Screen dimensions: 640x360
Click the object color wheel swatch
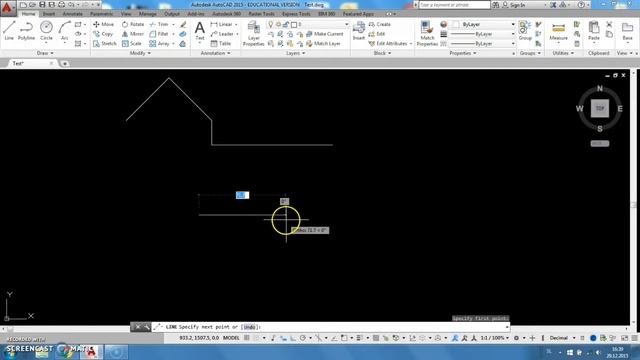[444, 24]
